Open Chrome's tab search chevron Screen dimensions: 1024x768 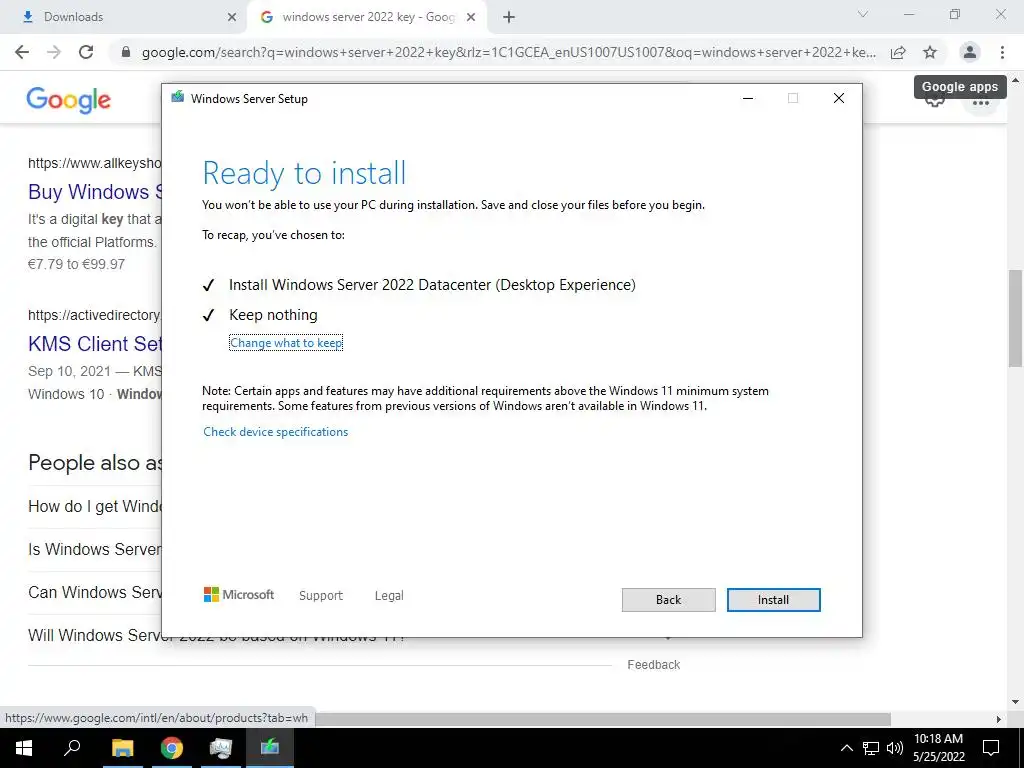863,14
